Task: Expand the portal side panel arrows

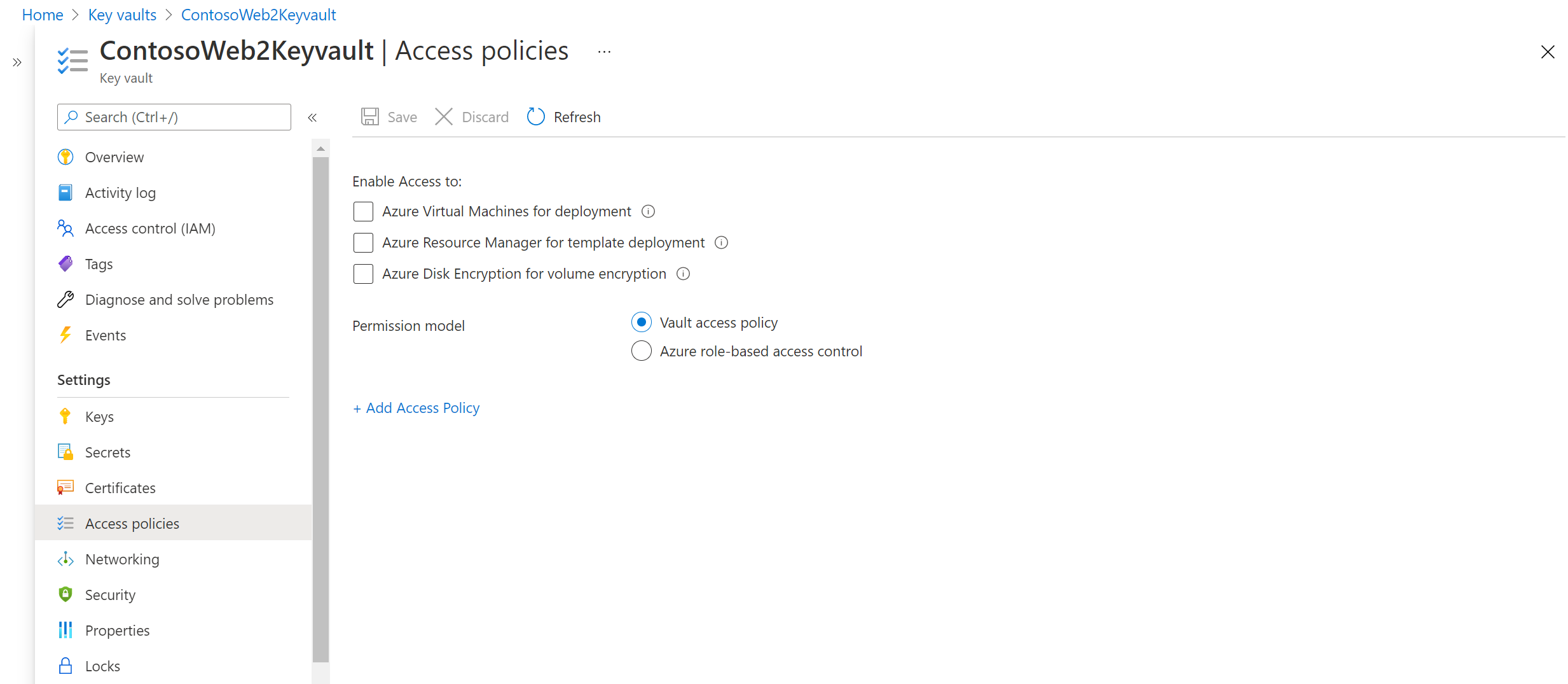Action: (17, 62)
